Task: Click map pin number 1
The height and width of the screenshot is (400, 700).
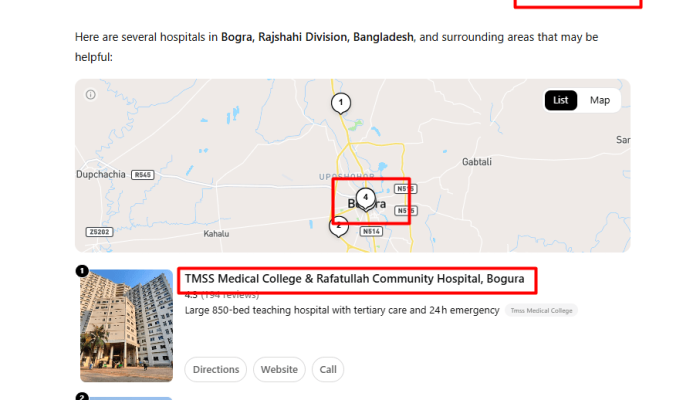Action: [x=341, y=103]
